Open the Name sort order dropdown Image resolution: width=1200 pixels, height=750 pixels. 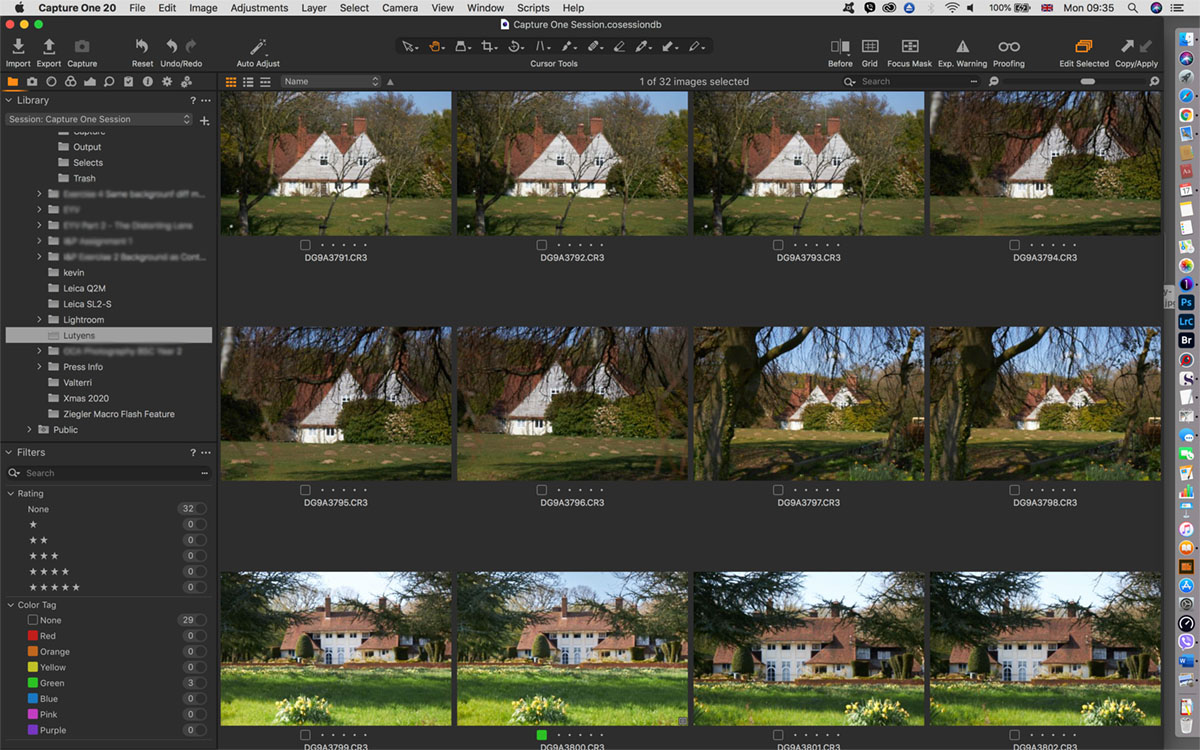tap(331, 81)
